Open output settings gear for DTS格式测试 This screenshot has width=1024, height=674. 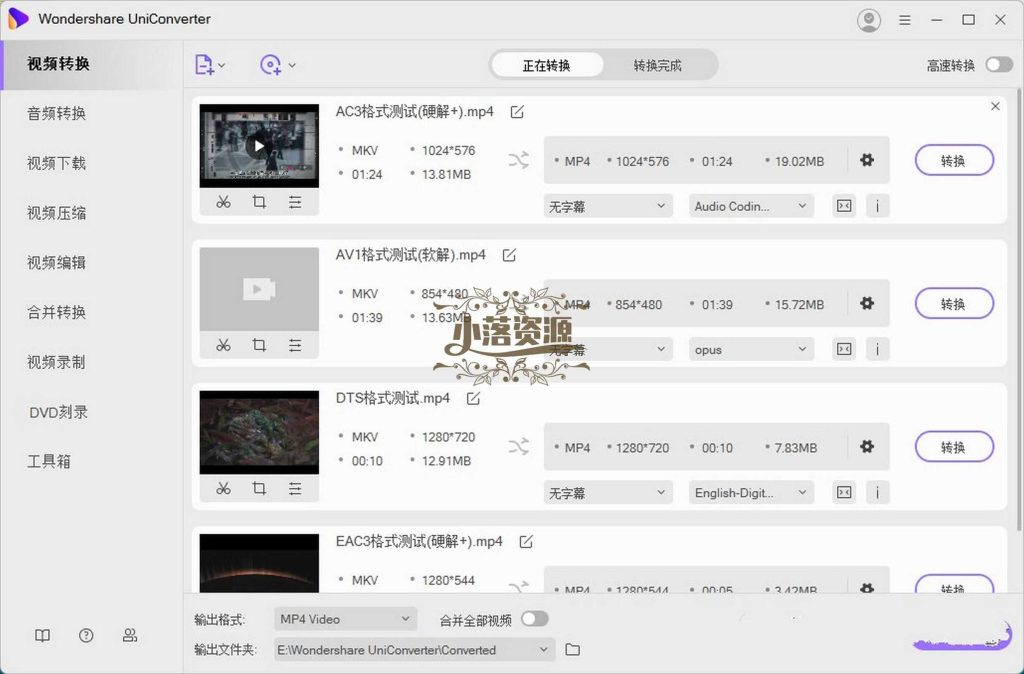click(x=867, y=447)
